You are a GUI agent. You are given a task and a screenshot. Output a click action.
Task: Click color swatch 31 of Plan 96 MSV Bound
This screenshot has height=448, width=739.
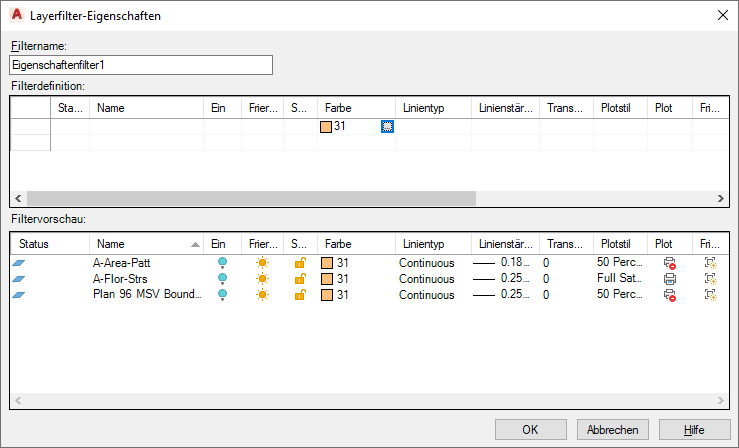(327, 295)
